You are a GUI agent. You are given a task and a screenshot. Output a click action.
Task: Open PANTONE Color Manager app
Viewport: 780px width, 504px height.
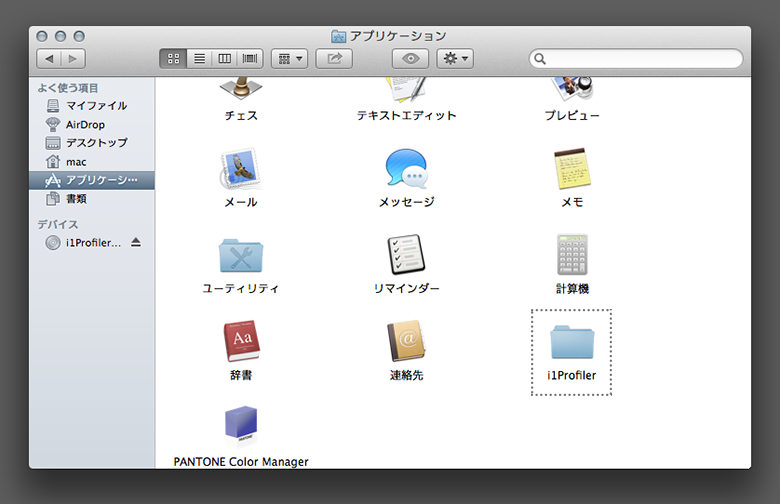(241, 425)
